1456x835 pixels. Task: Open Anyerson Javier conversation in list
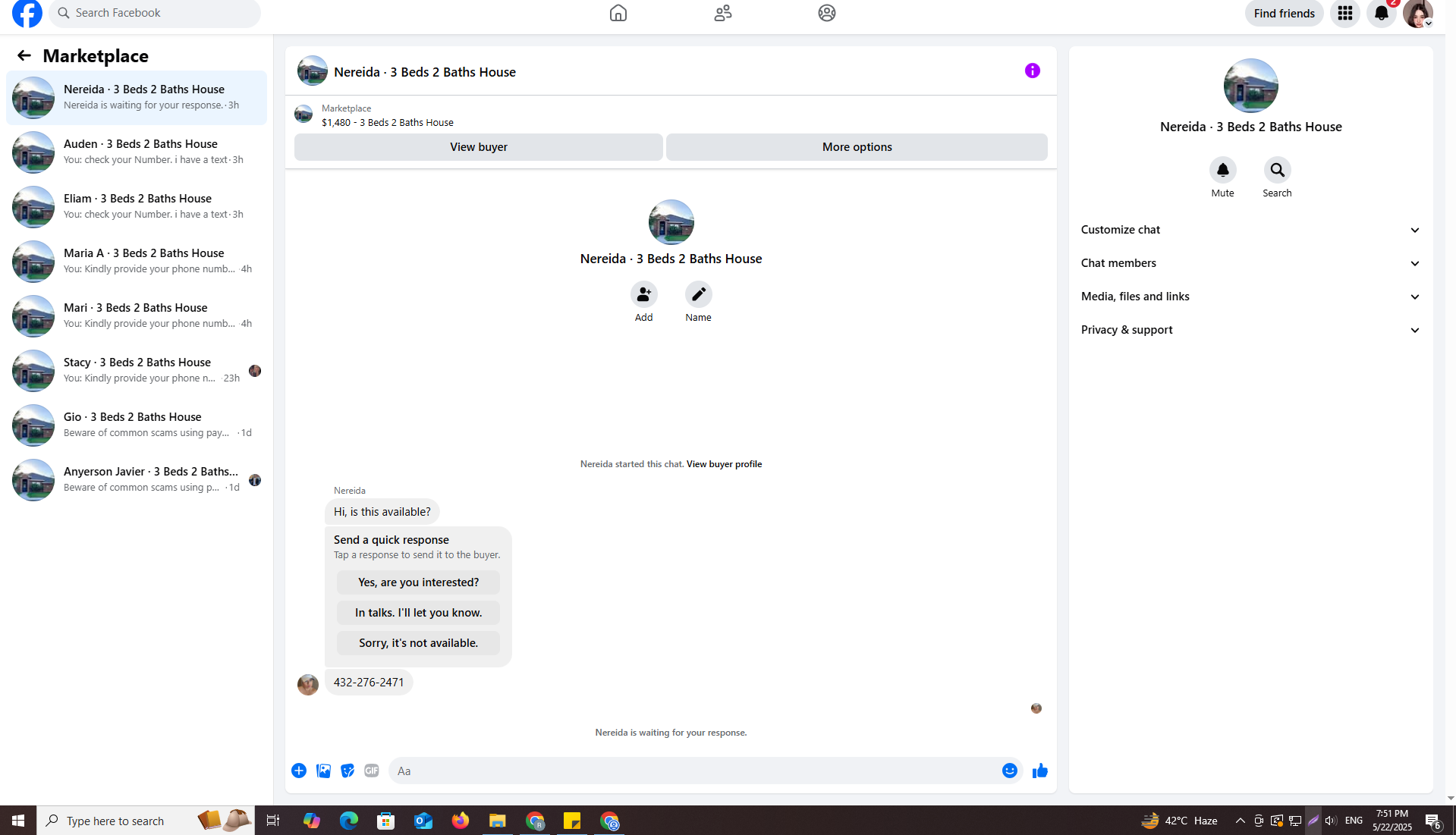pos(137,480)
